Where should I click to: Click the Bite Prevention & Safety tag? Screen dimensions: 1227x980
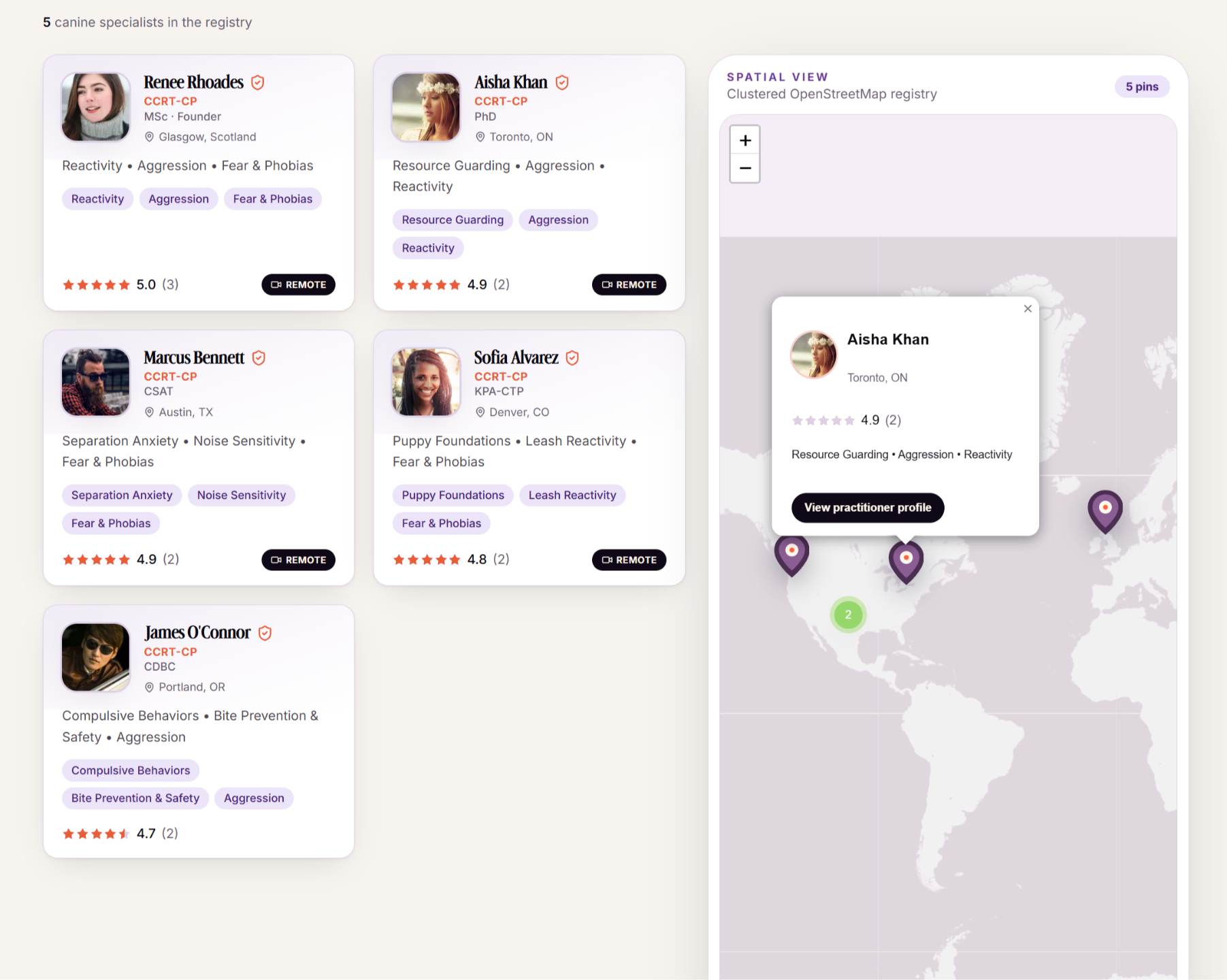(x=135, y=798)
